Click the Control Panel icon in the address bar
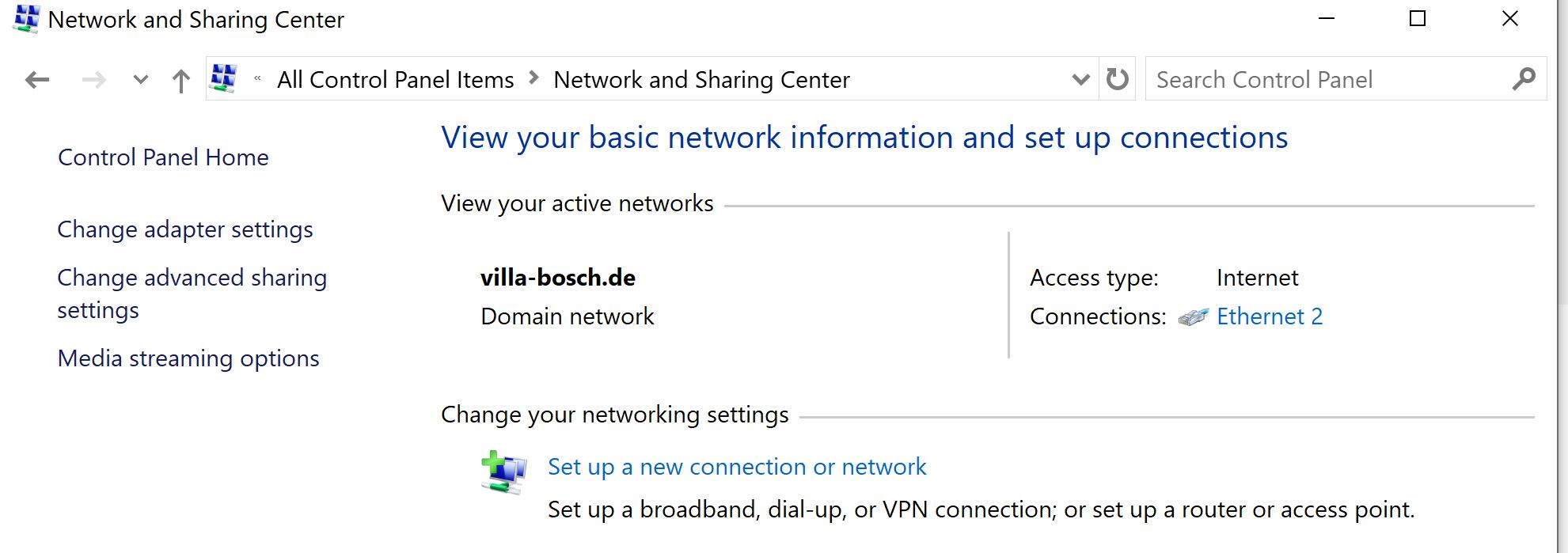Viewport: 1568px width, 553px height. [224, 78]
